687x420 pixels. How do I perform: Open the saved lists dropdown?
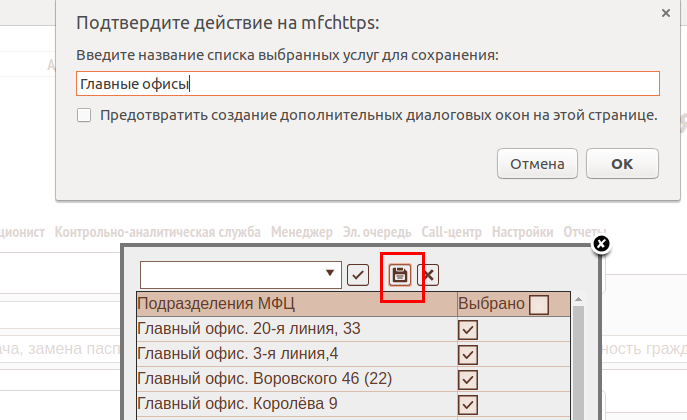tap(331, 273)
